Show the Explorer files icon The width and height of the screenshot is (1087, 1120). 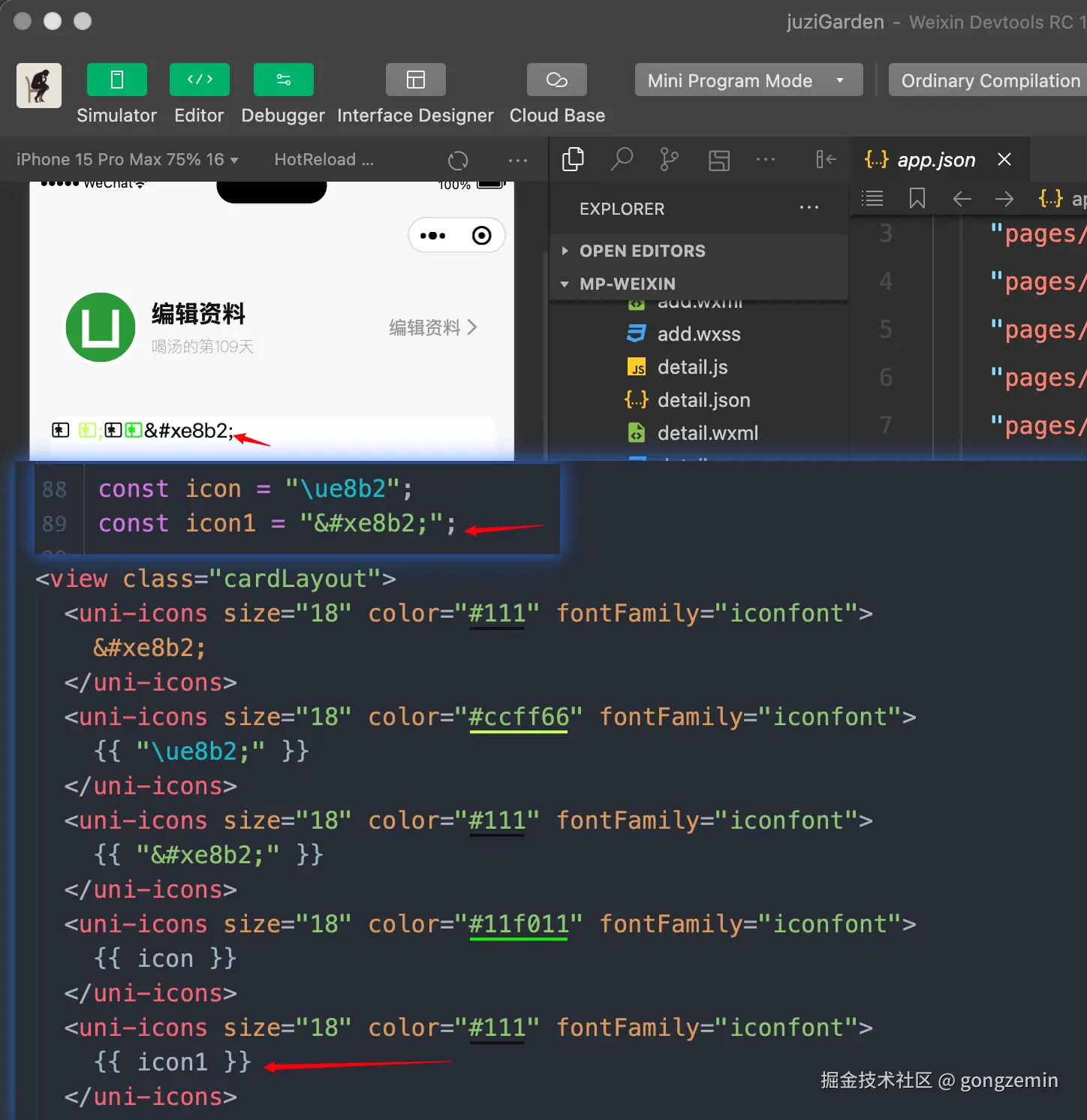573,159
